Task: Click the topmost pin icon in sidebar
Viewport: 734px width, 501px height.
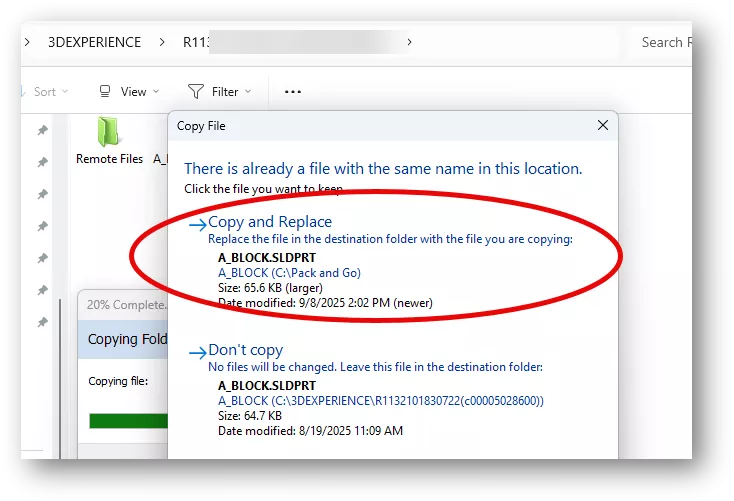Action: (x=43, y=130)
